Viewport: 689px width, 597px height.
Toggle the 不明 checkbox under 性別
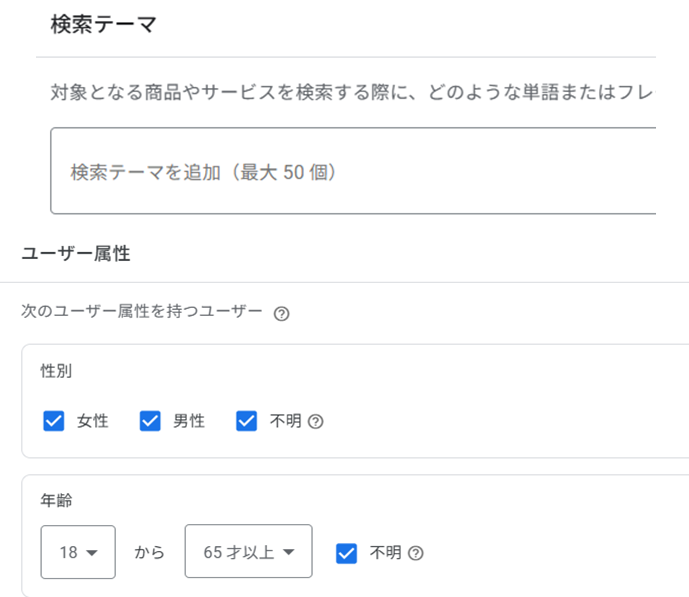click(247, 421)
